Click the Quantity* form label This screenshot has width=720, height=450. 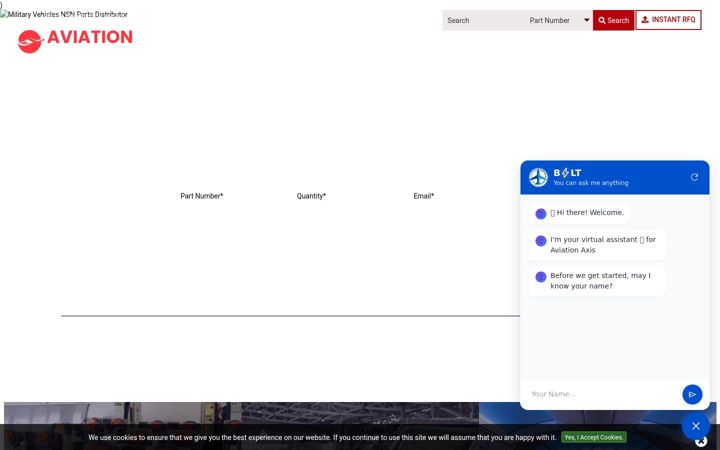311,196
